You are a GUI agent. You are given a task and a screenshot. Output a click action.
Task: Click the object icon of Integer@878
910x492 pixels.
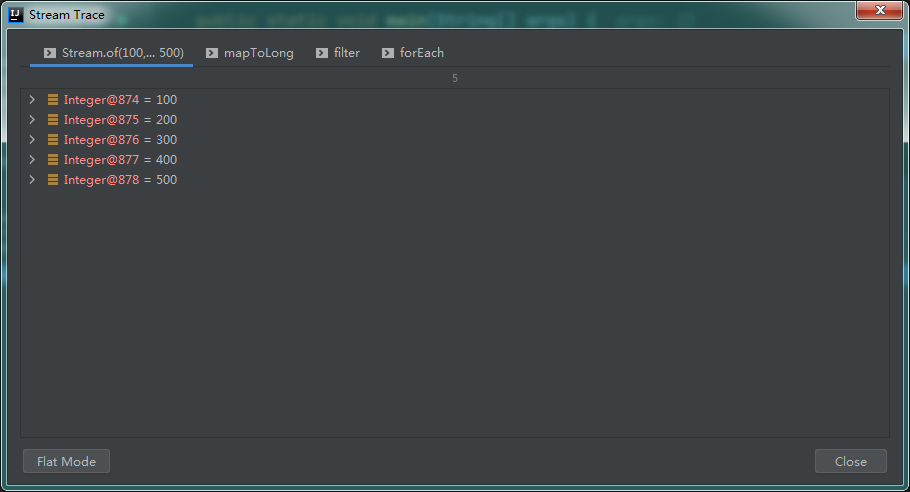(53, 180)
